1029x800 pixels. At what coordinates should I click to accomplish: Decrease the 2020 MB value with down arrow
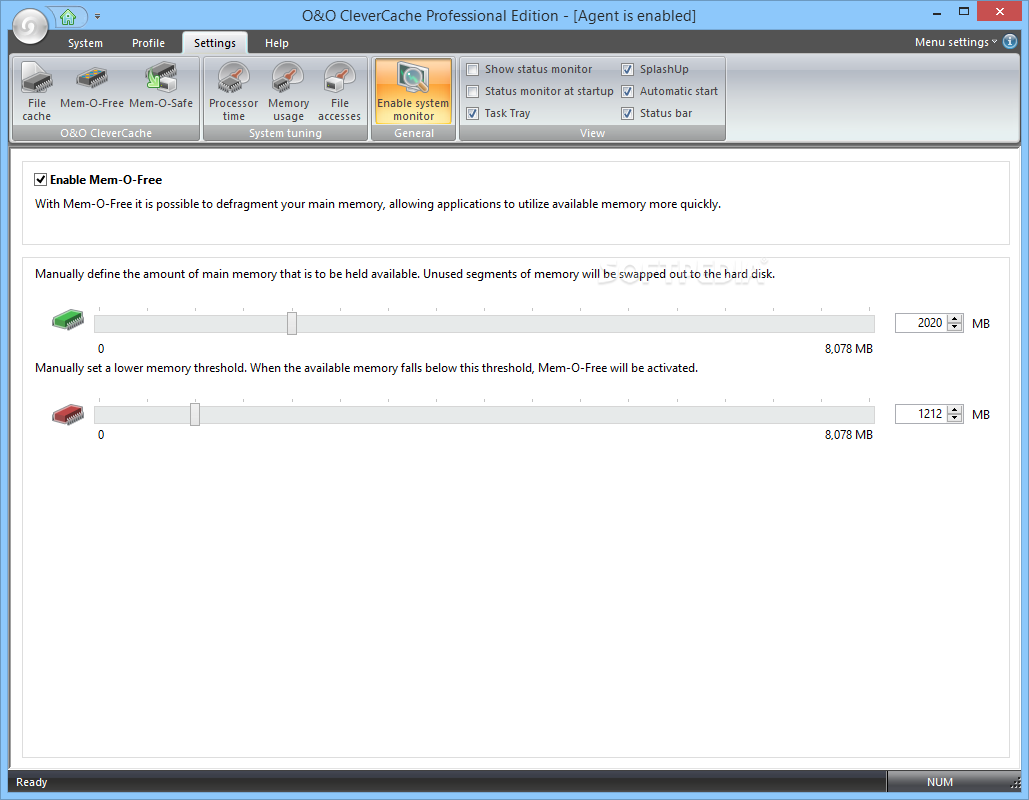point(955,327)
